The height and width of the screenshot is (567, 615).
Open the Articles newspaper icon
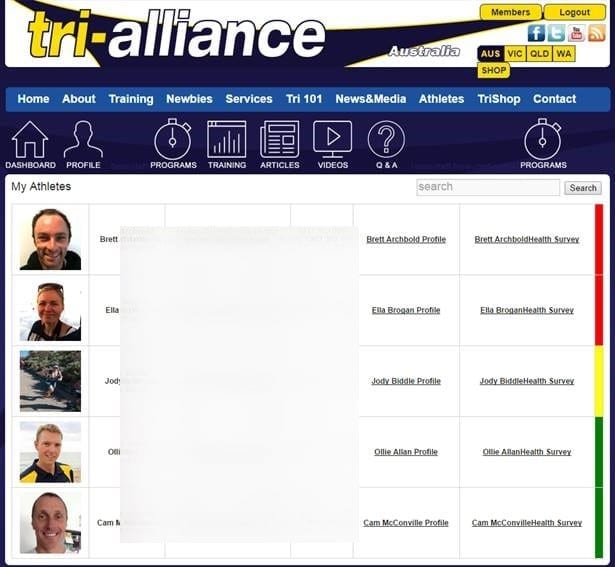point(280,141)
